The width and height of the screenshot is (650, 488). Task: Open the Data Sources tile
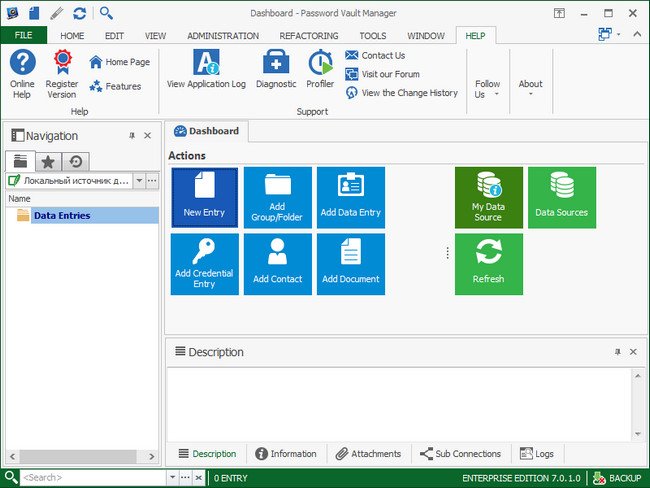point(562,198)
